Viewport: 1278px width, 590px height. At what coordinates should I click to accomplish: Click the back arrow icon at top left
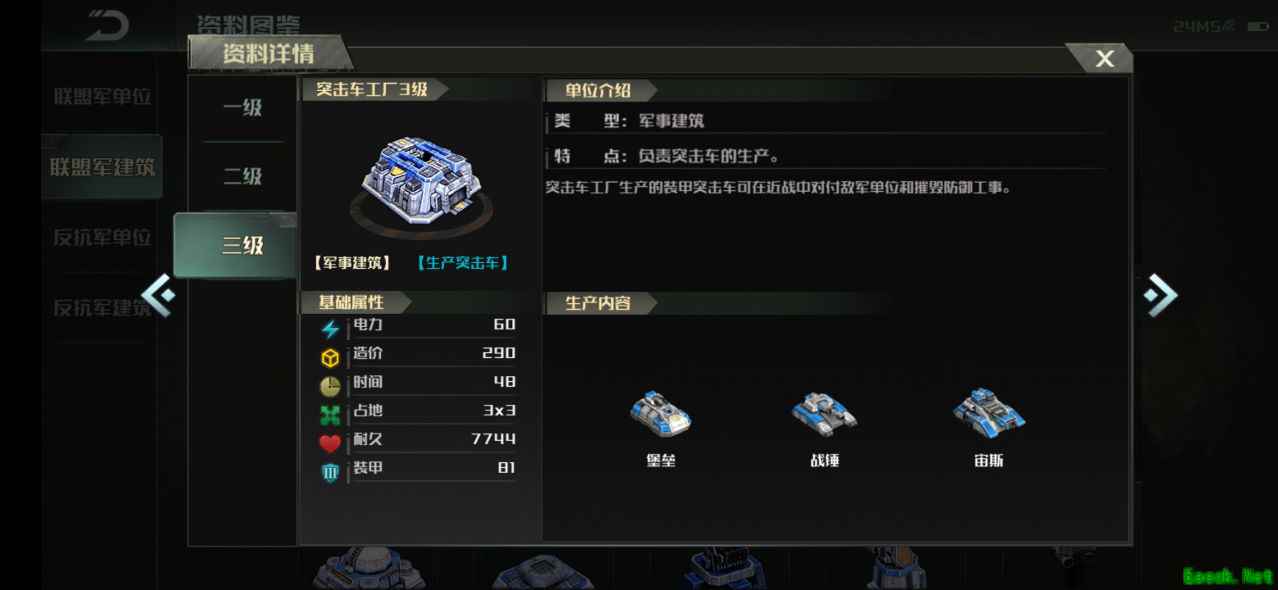coord(107,25)
